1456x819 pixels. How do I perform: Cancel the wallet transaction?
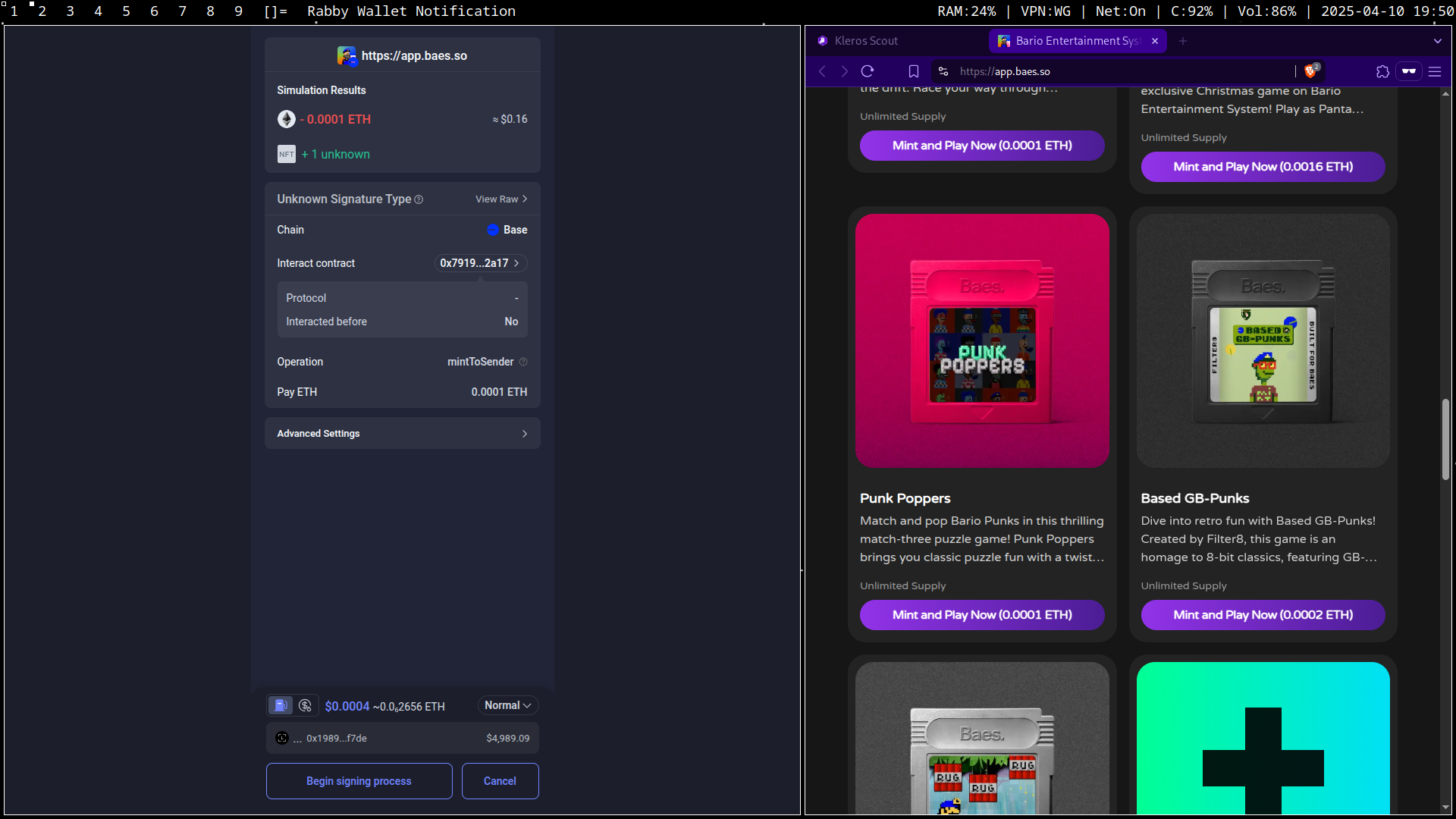[500, 781]
